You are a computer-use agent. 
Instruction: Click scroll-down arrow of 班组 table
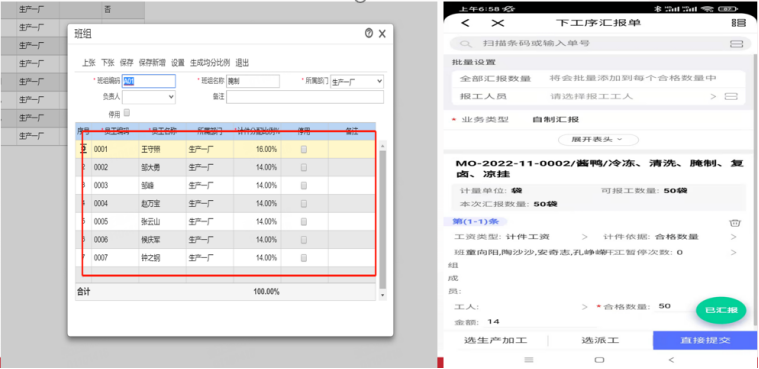(383, 295)
